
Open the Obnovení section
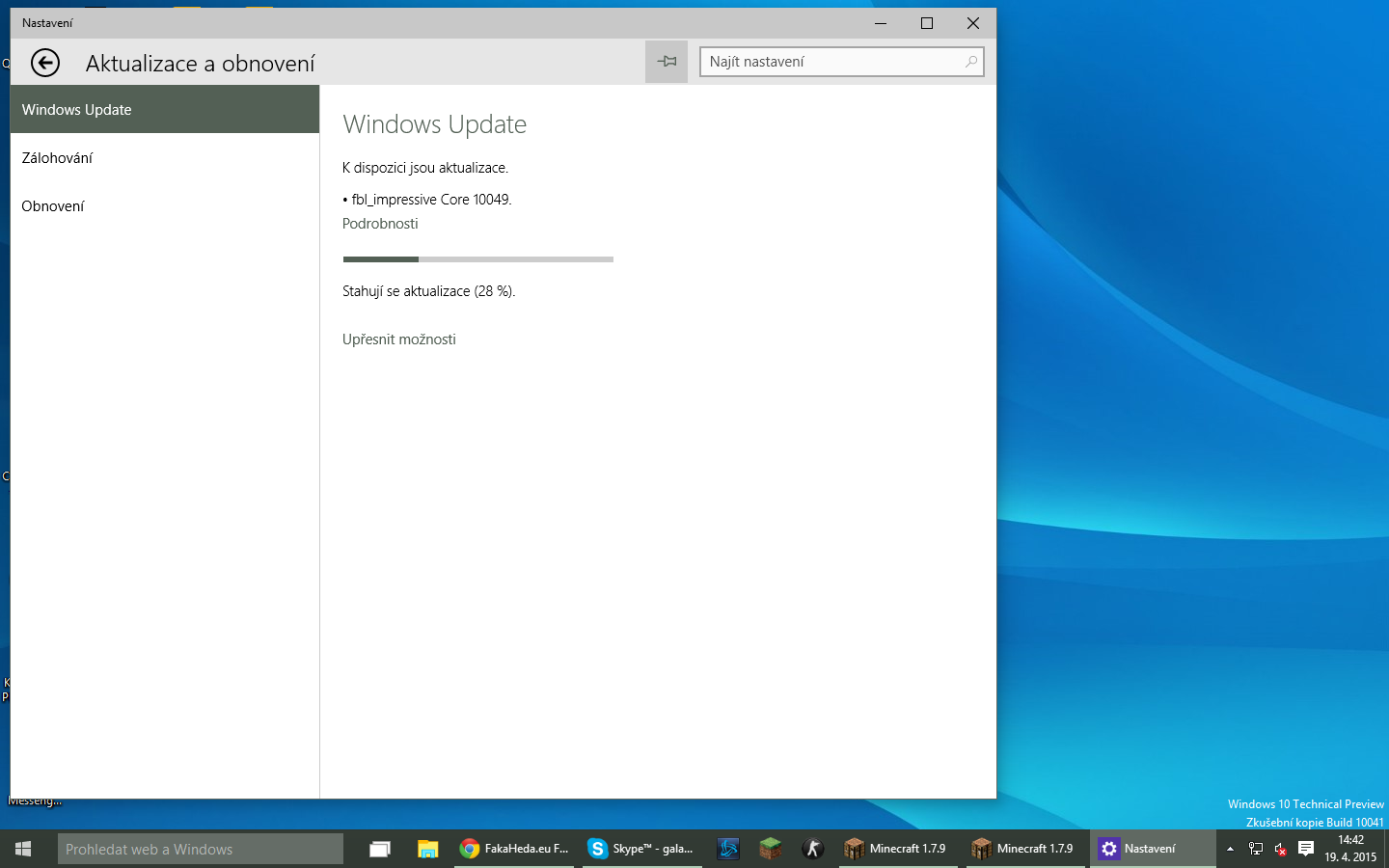click(x=165, y=205)
